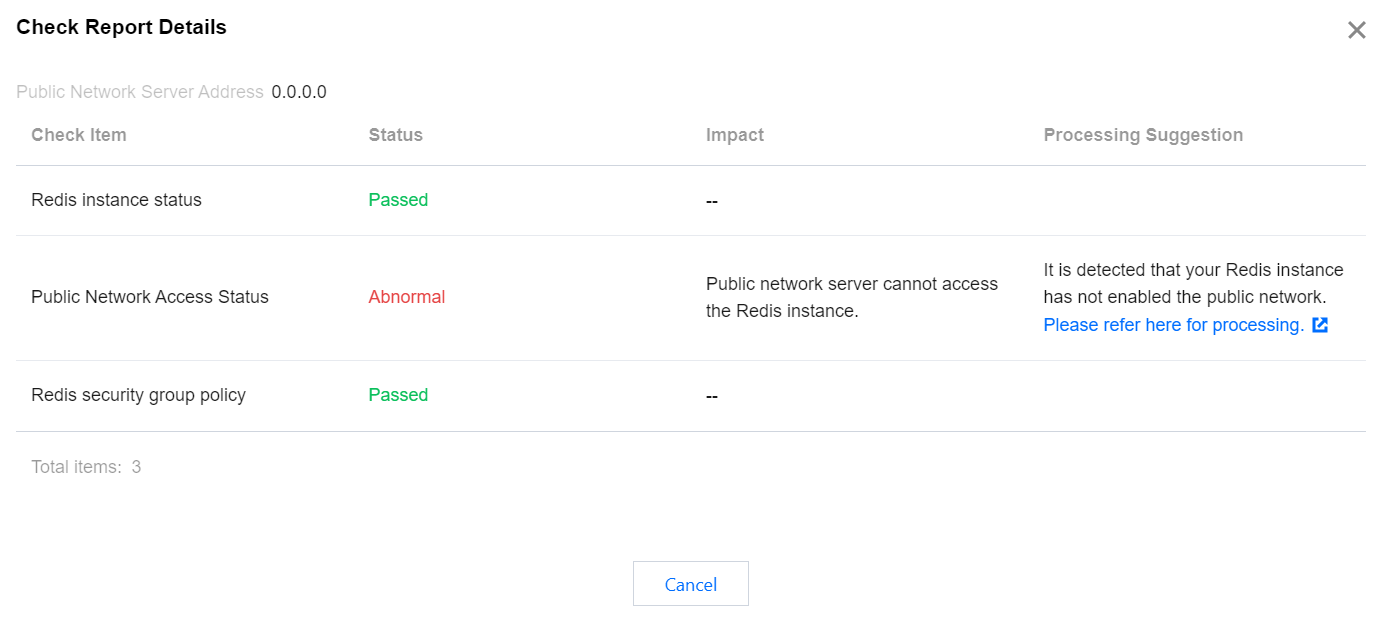The height and width of the screenshot is (624, 1375).
Task: Select the Redis instance status row label
Action: [116, 200]
